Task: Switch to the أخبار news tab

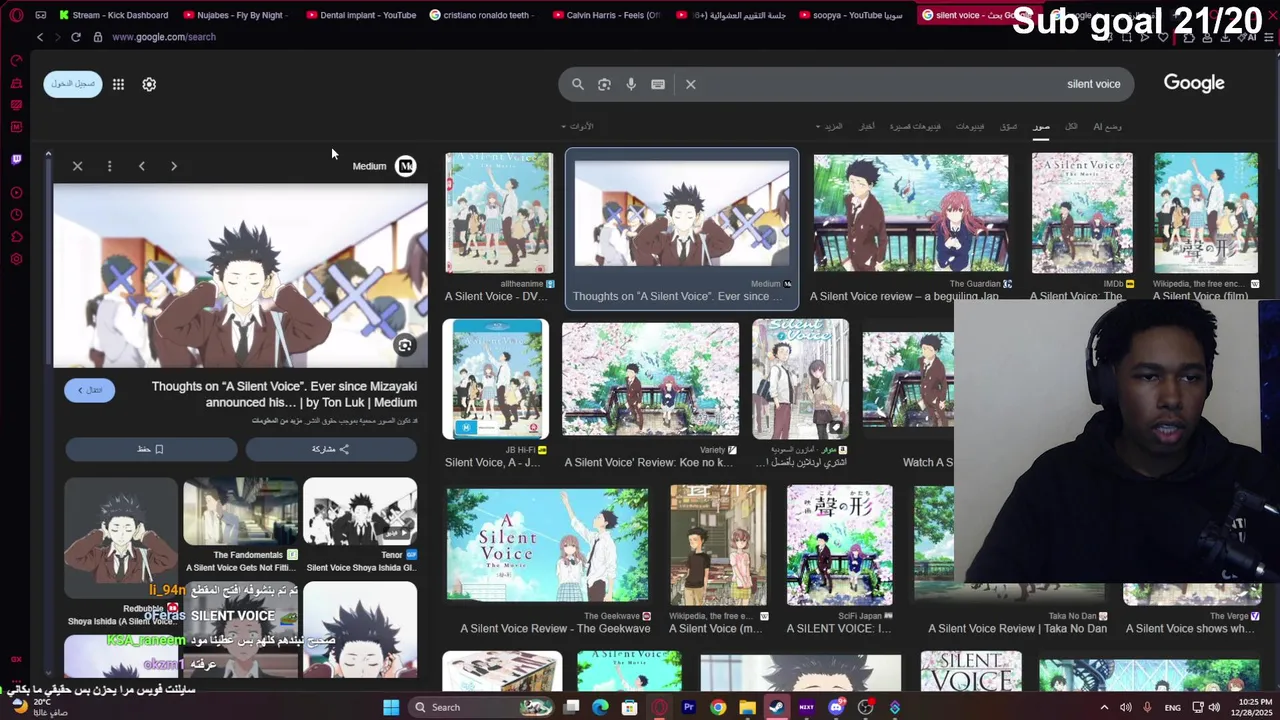Action: coord(867,127)
